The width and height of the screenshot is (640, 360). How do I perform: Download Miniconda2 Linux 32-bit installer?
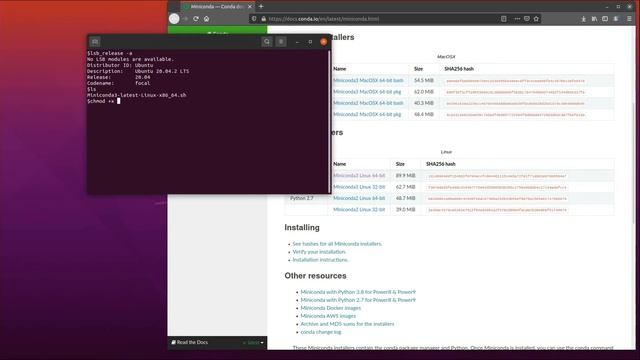point(359,209)
